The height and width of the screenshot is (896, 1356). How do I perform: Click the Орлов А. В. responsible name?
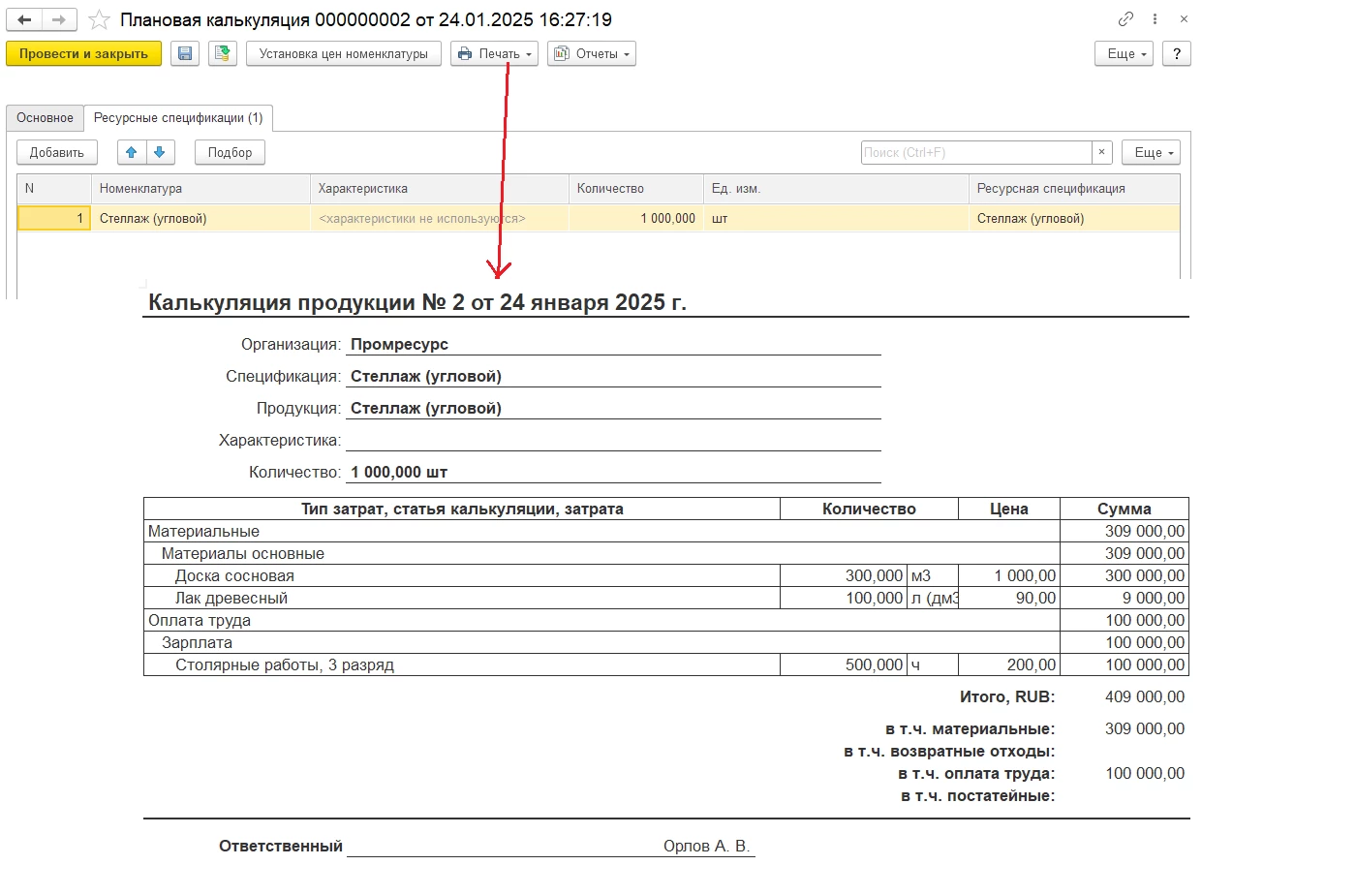click(707, 846)
